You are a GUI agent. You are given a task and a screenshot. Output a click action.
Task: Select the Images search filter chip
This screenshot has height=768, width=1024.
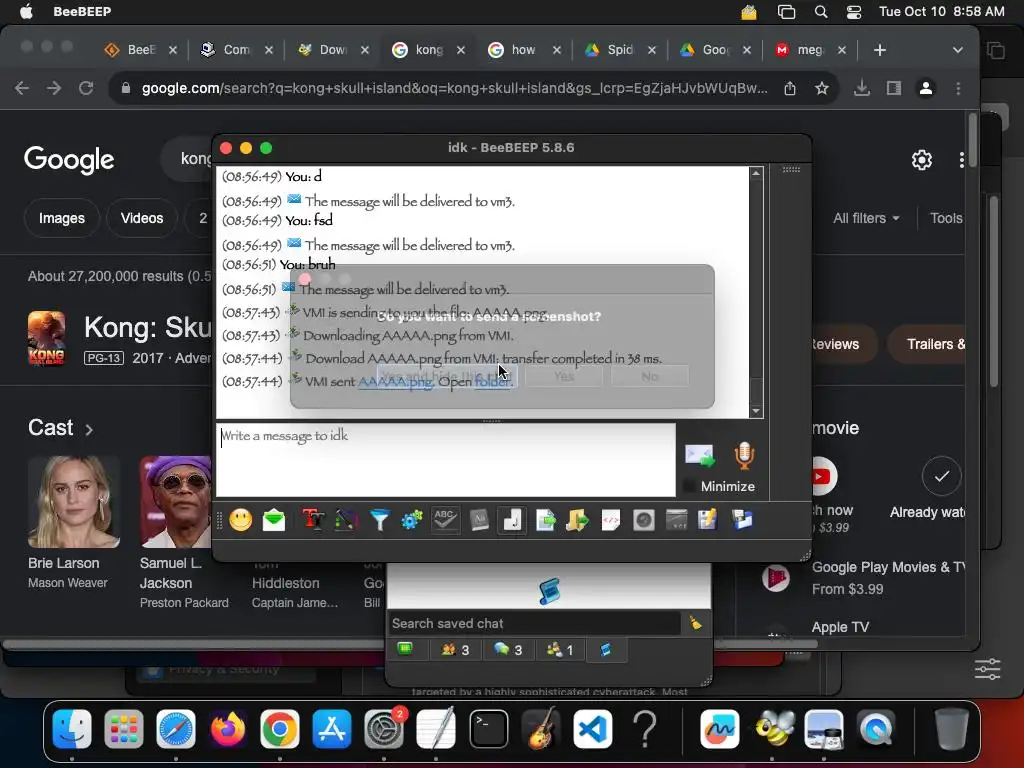click(x=61, y=218)
